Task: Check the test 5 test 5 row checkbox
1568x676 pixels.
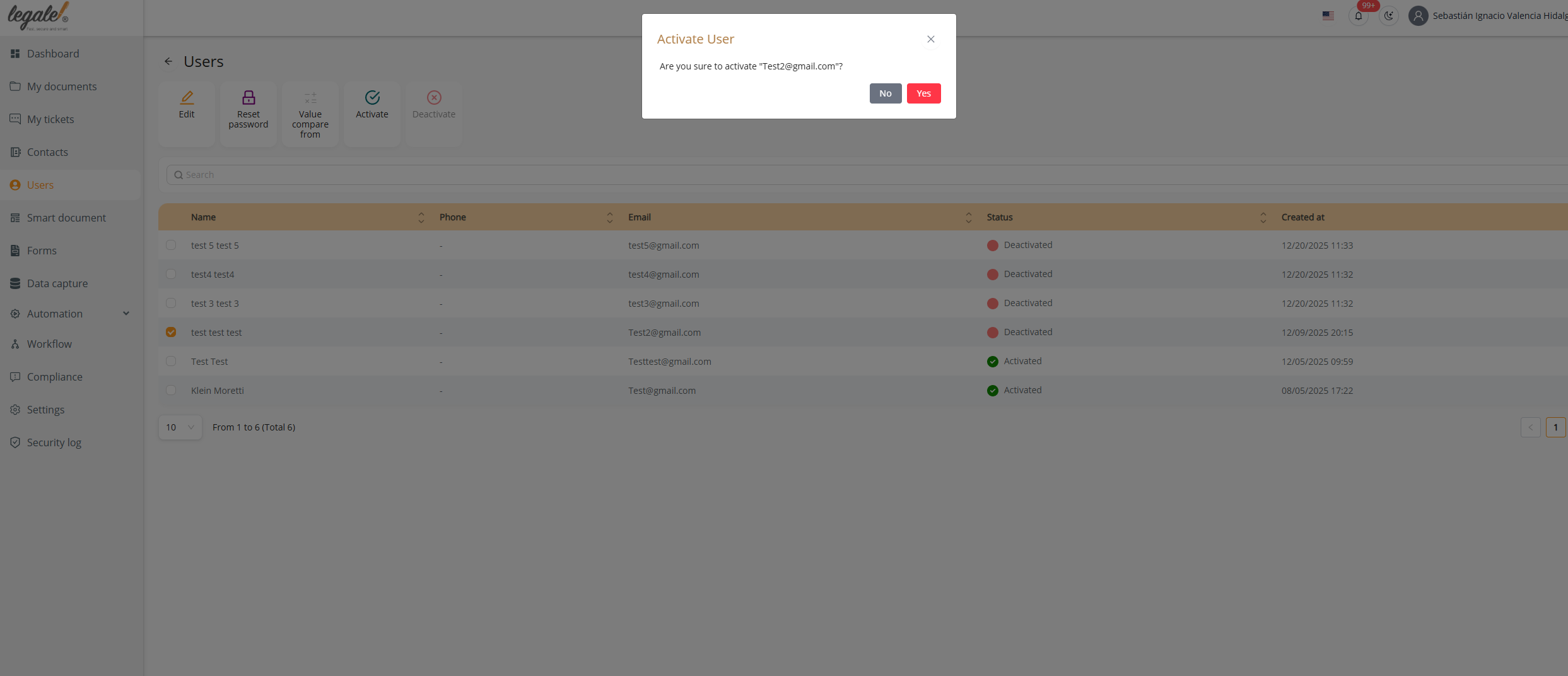Action: (171, 245)
